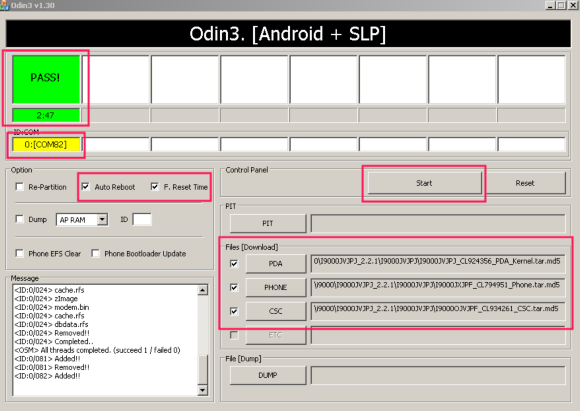Screen dimensions: 580x411
Task: Uncheck the CSC file checkbox
Action: click(x=234, y=311)
